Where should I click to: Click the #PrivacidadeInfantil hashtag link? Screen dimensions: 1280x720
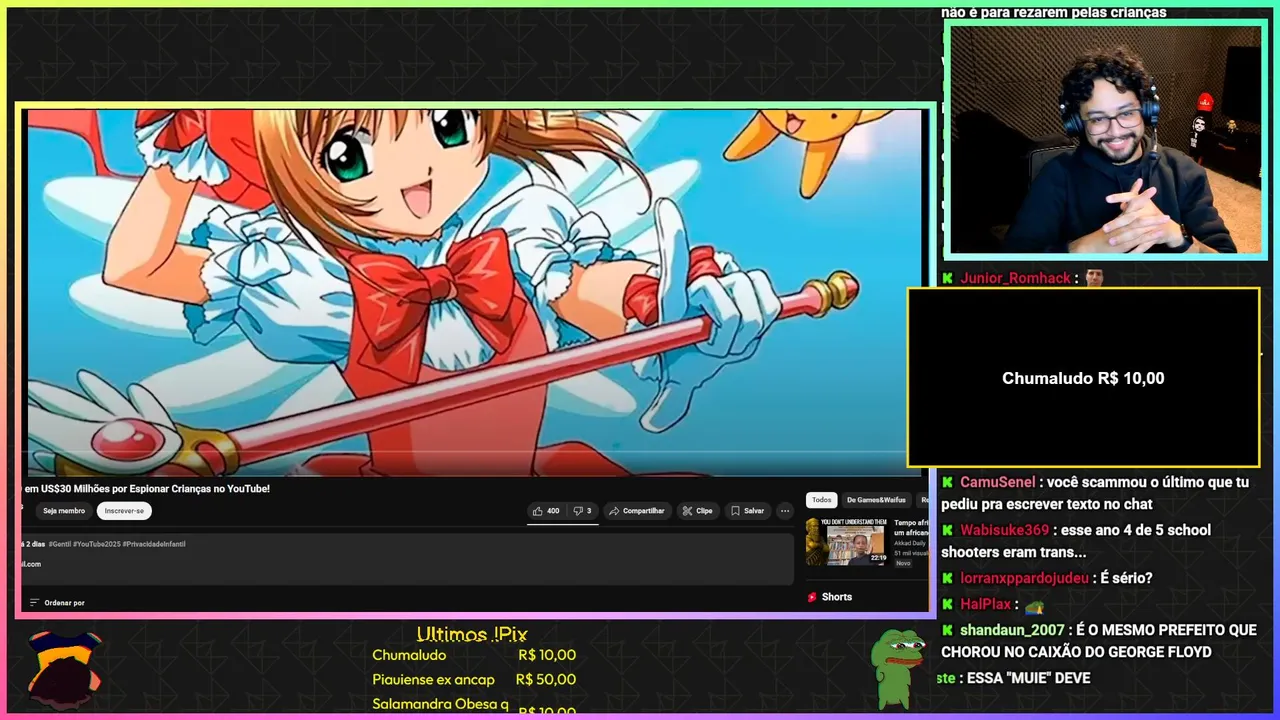coord(154,544)
